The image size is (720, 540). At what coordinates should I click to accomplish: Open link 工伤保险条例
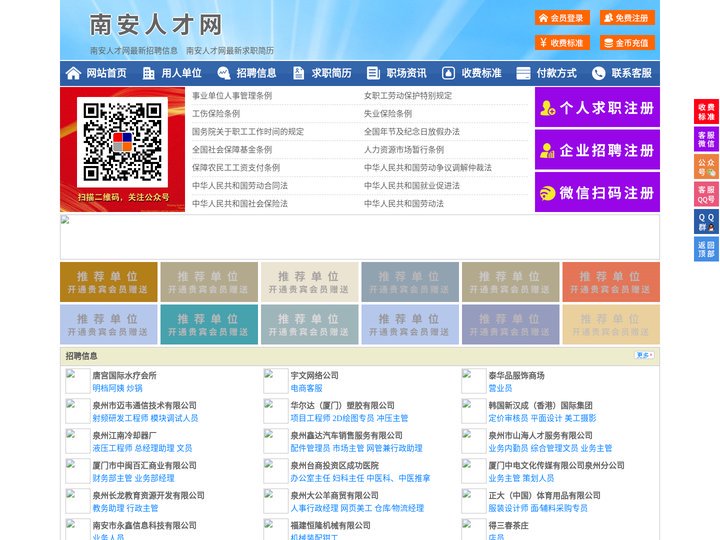[216, 113]
